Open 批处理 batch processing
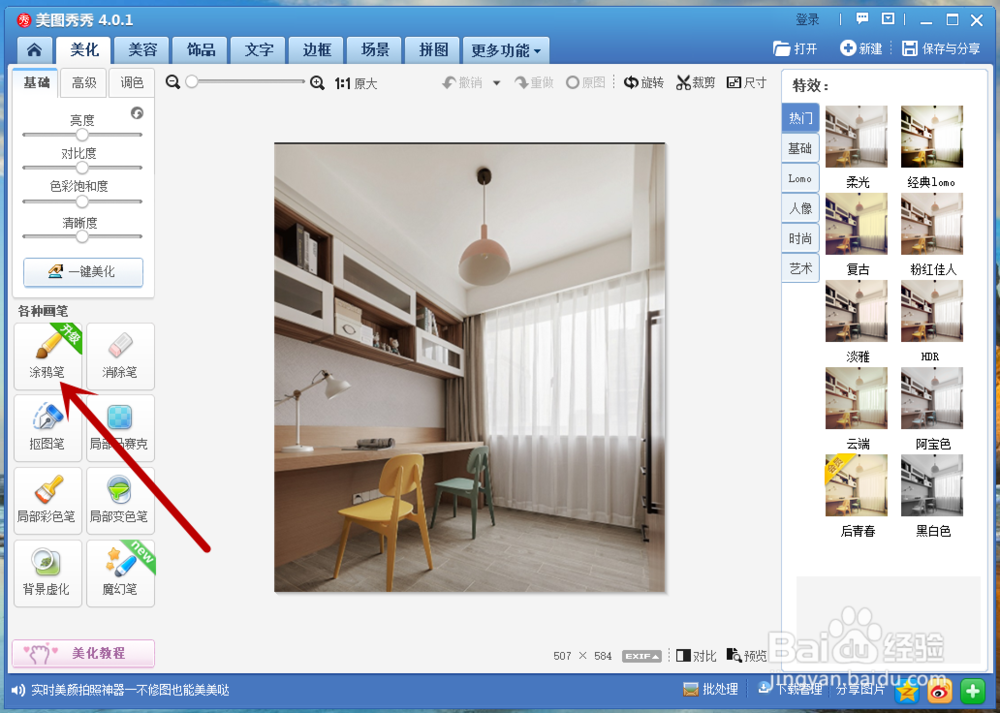 [710, 689]
